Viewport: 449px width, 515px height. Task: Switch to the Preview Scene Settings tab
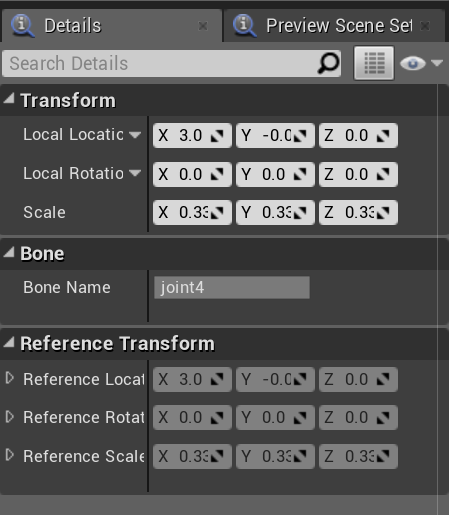point(334,26)
